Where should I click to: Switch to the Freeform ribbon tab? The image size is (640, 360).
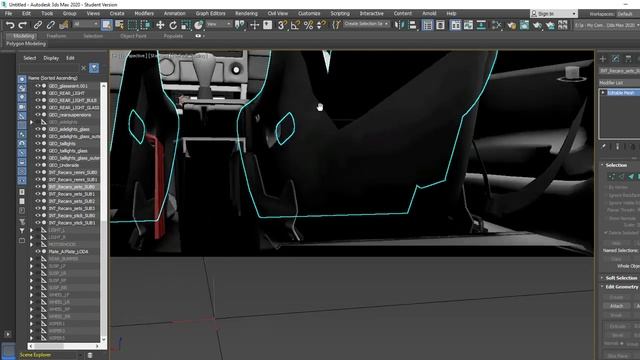click(x=56, y=36)
